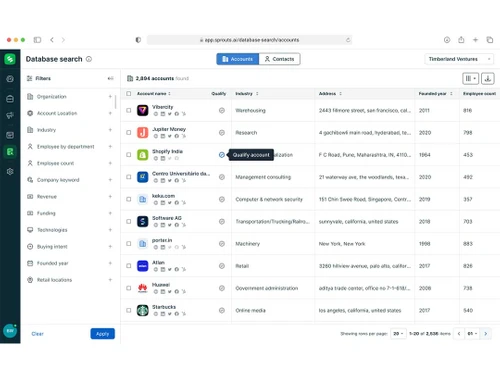Open the highlighted database search sidebar icon

click(10, 152)
